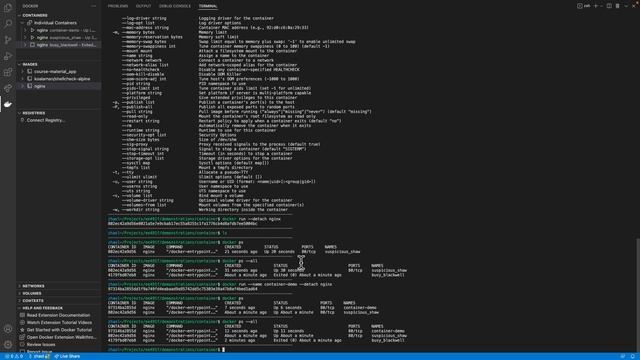The height and width of the screenshot is (360, 640).
Task: Select the Individual Containers group icon
Action: tap(29, 23)
